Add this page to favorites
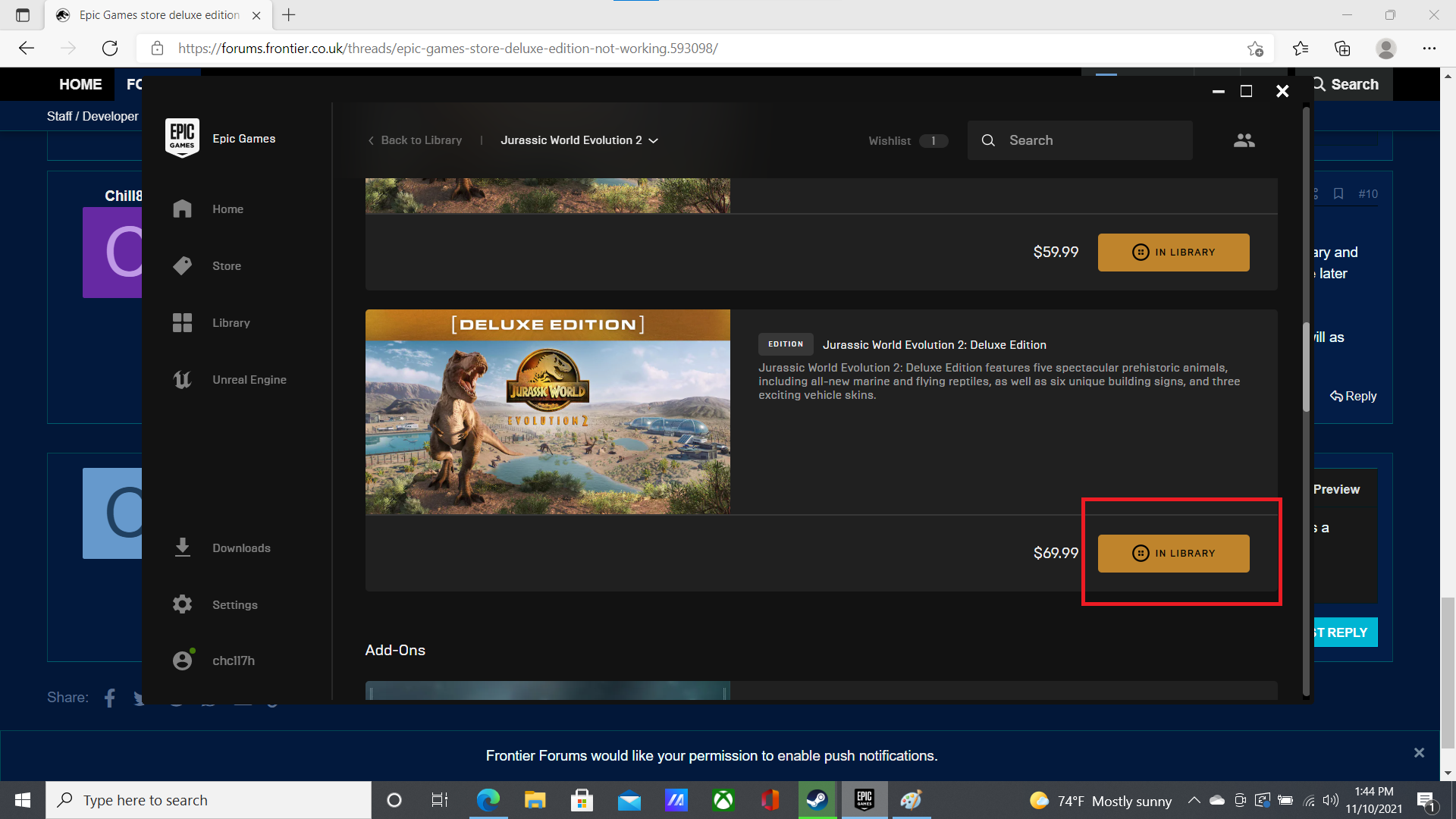Image resolution: width=1456 pixels, height=819 pixels. coord(1255,49)
